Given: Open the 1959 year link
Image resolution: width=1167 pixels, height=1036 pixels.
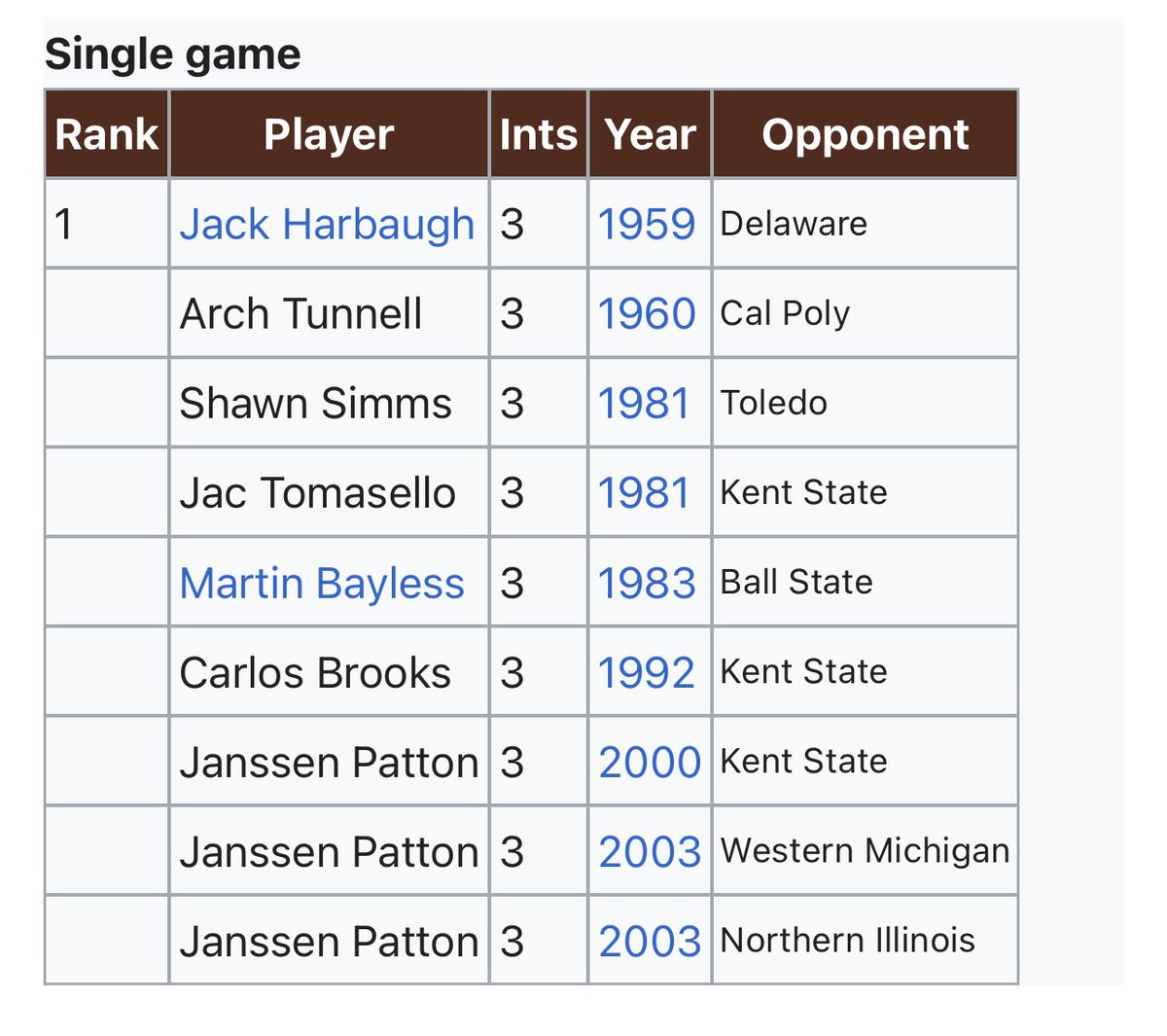Looking at the screenshot, I should coord(647,225).
